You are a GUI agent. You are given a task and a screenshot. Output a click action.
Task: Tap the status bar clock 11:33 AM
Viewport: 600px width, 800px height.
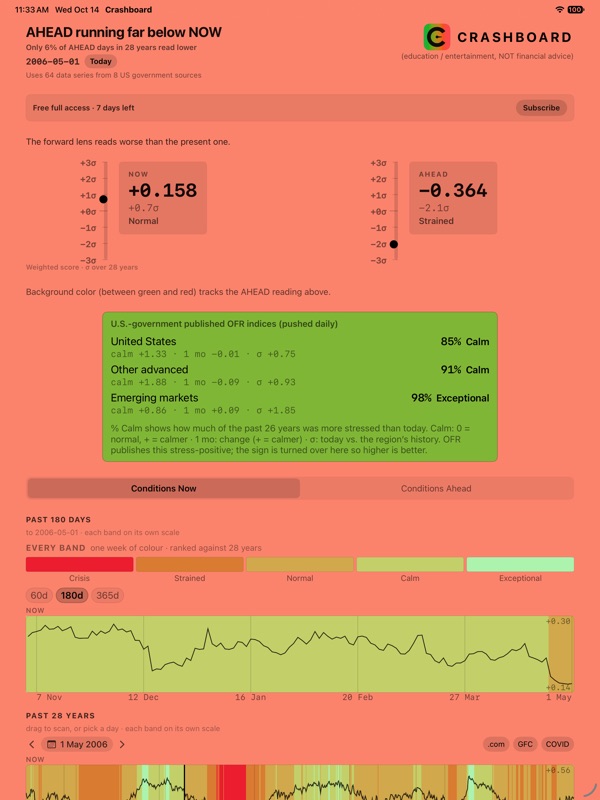point(32,10)
